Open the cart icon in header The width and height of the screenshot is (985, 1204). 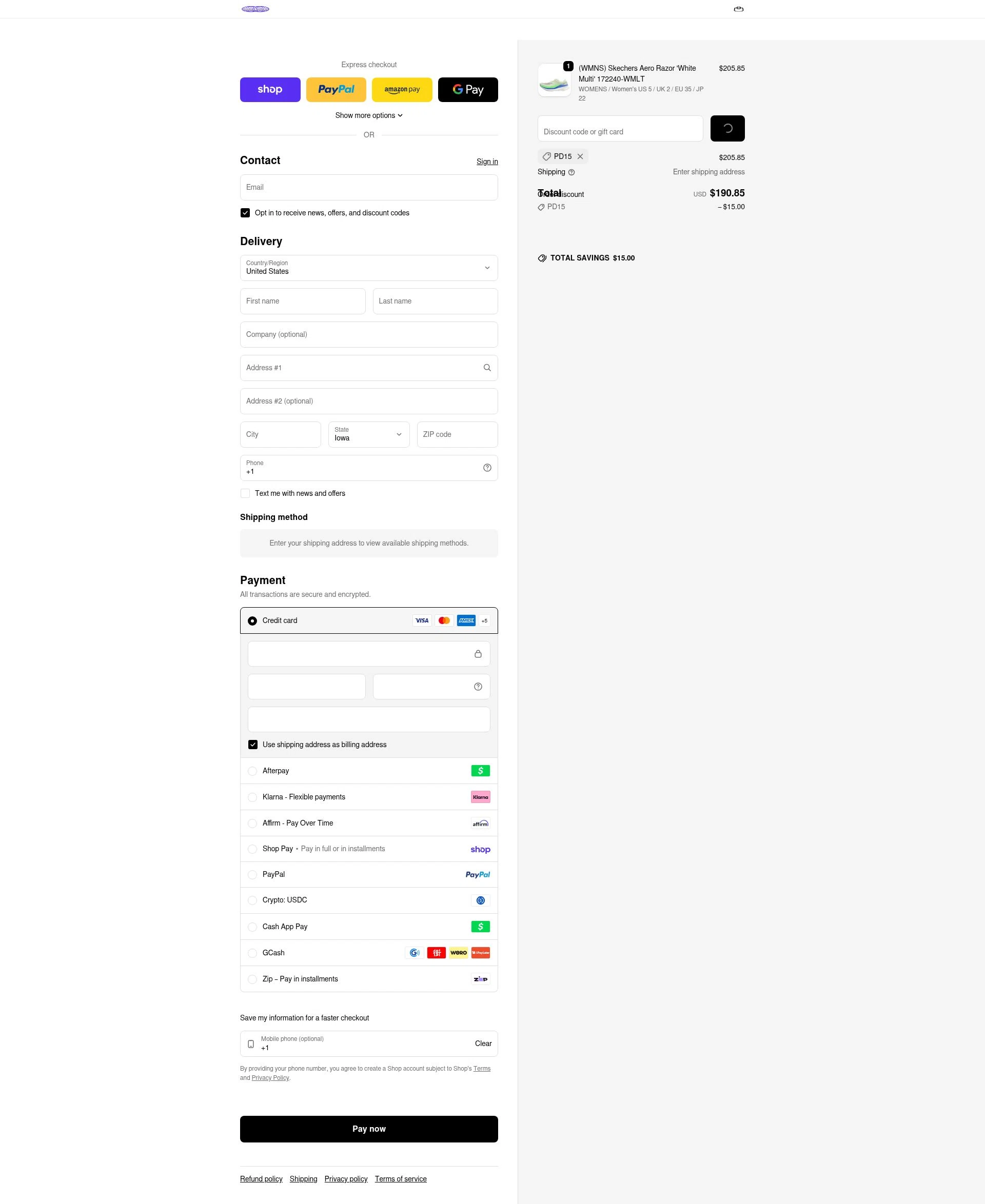(x=738, y=9)
